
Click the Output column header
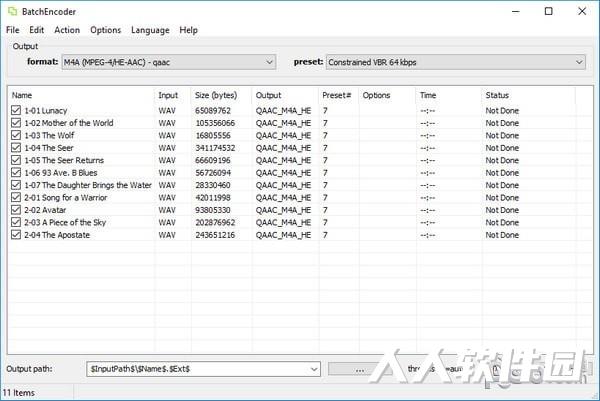pyautogui.click(x=285, y=95)
